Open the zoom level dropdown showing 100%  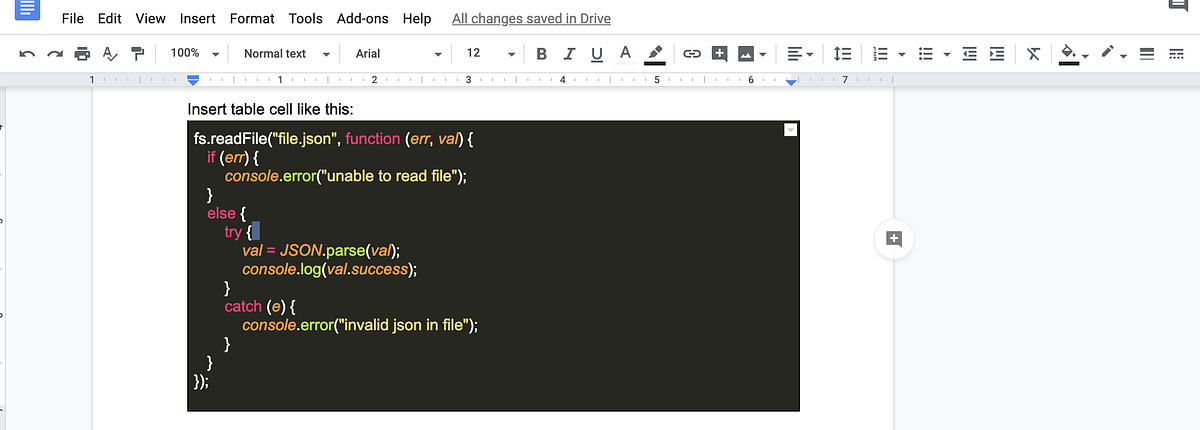pos(193,54)
